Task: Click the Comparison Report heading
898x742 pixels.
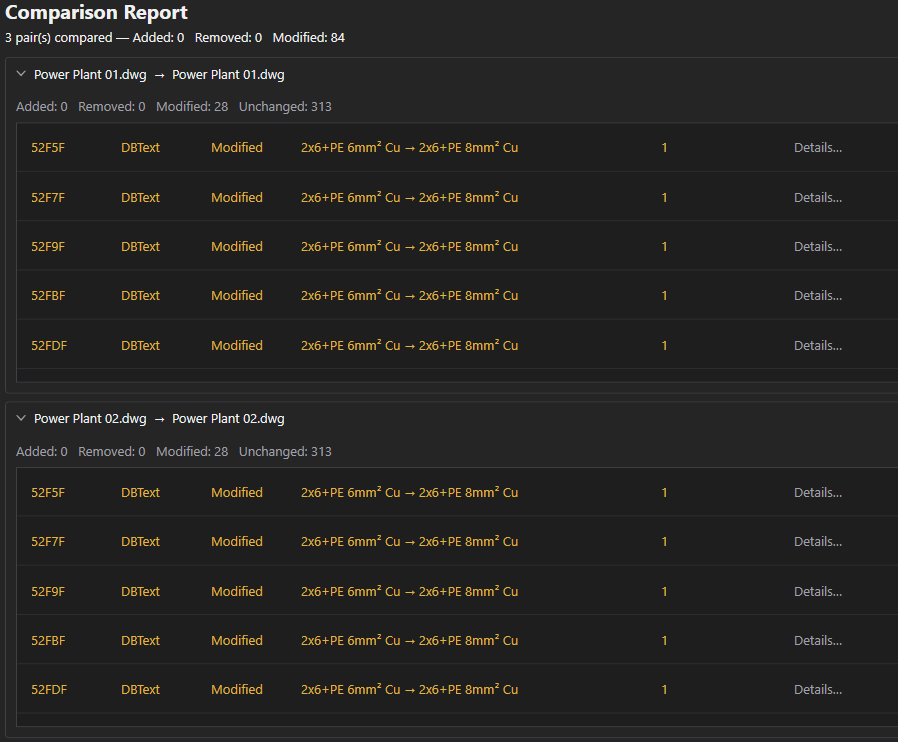Action: point(96,13)
